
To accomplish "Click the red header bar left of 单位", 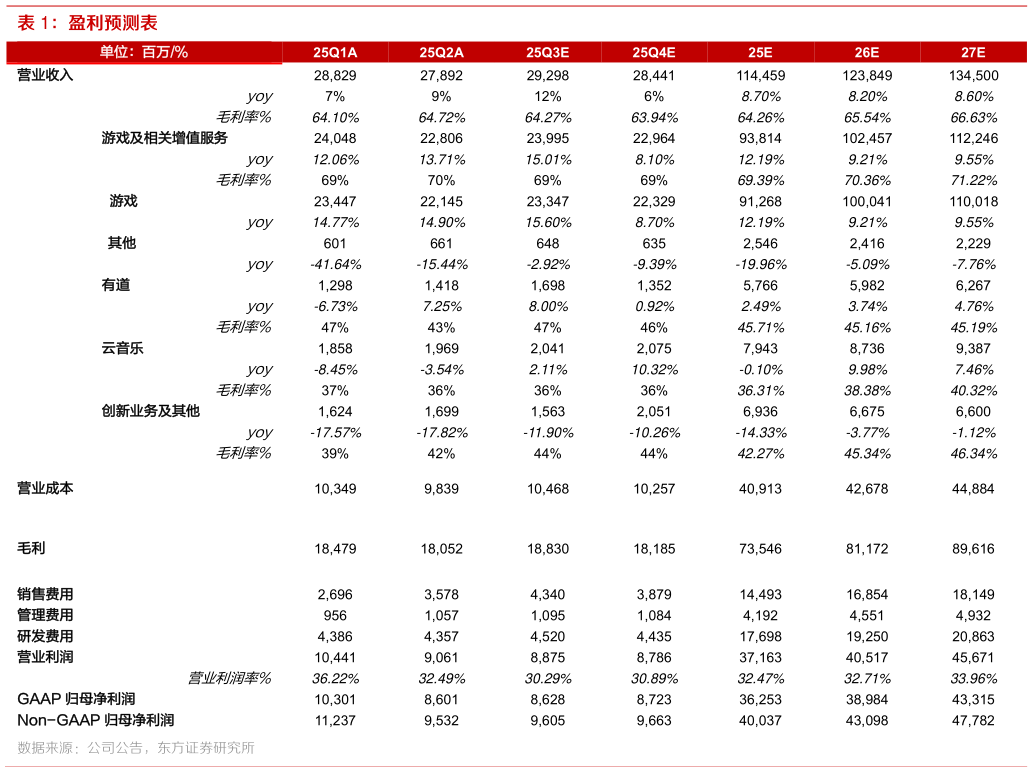I will click(50, 52).
